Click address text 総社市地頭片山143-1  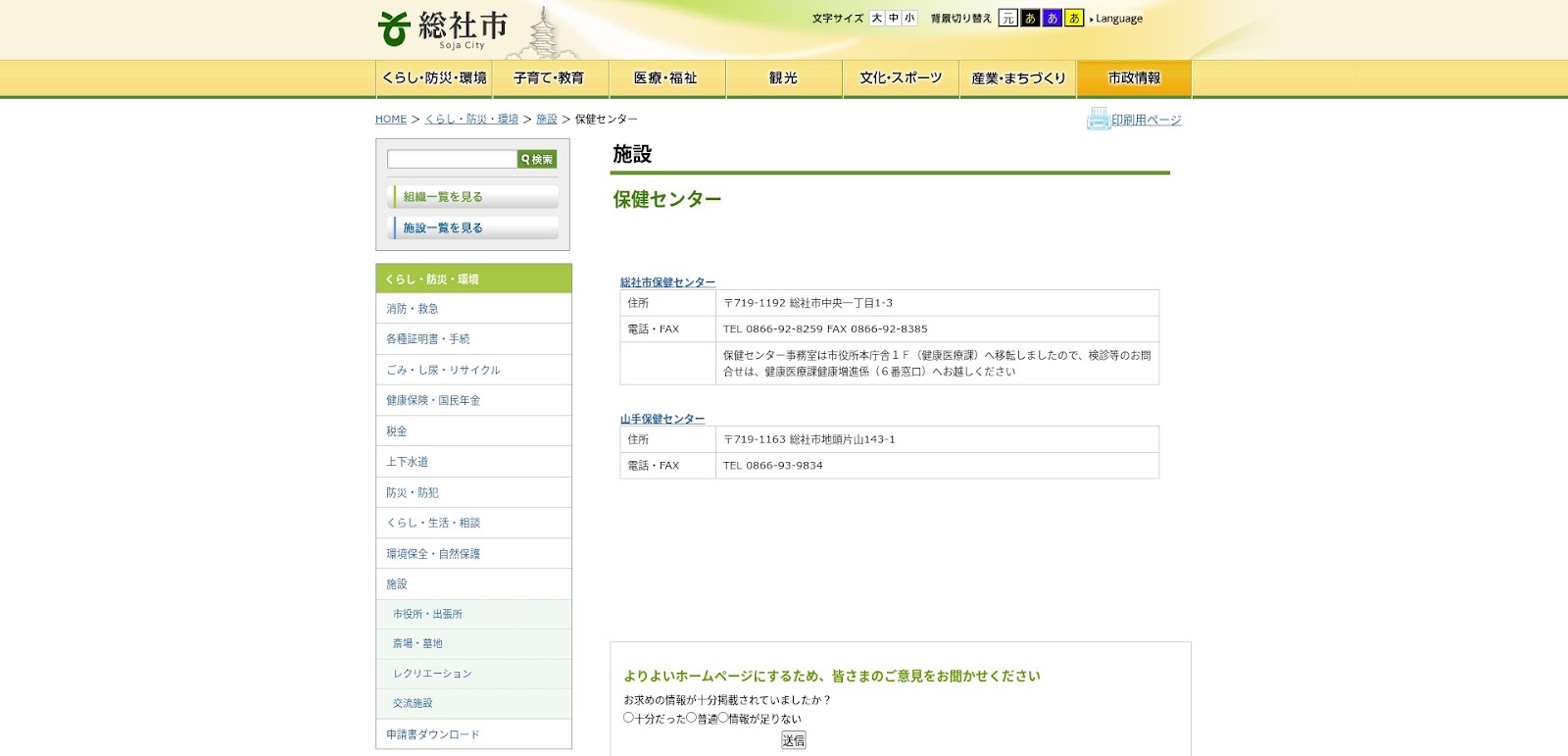(842, 439)
